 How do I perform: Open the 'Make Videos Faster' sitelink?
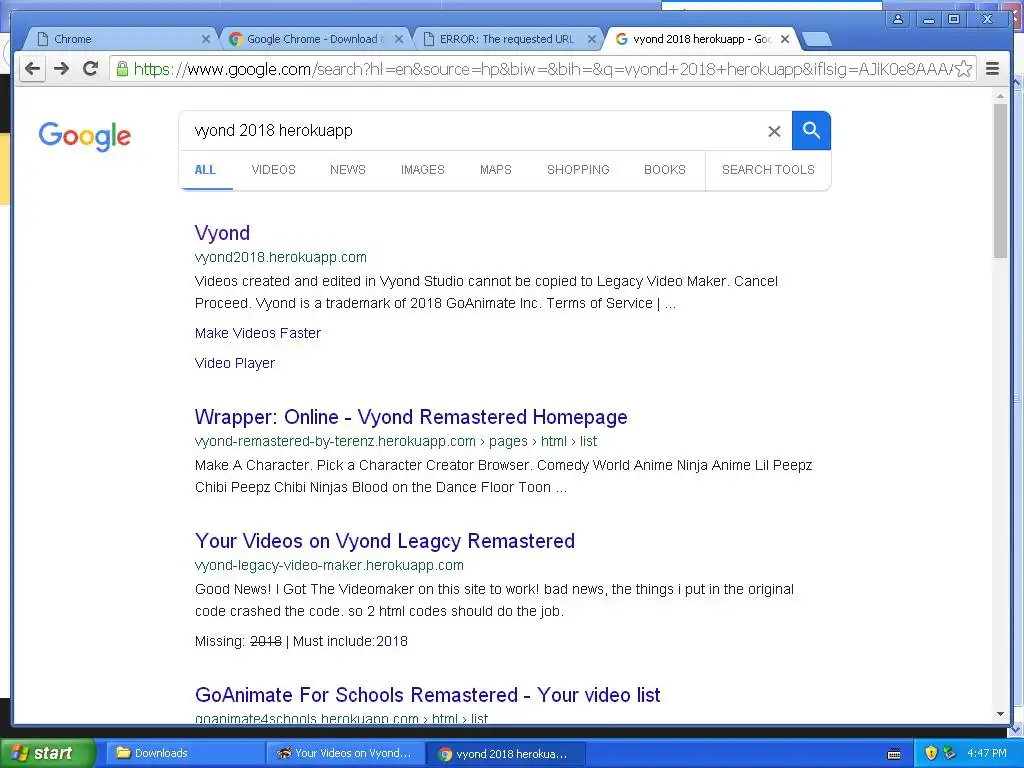click(258, 333)
